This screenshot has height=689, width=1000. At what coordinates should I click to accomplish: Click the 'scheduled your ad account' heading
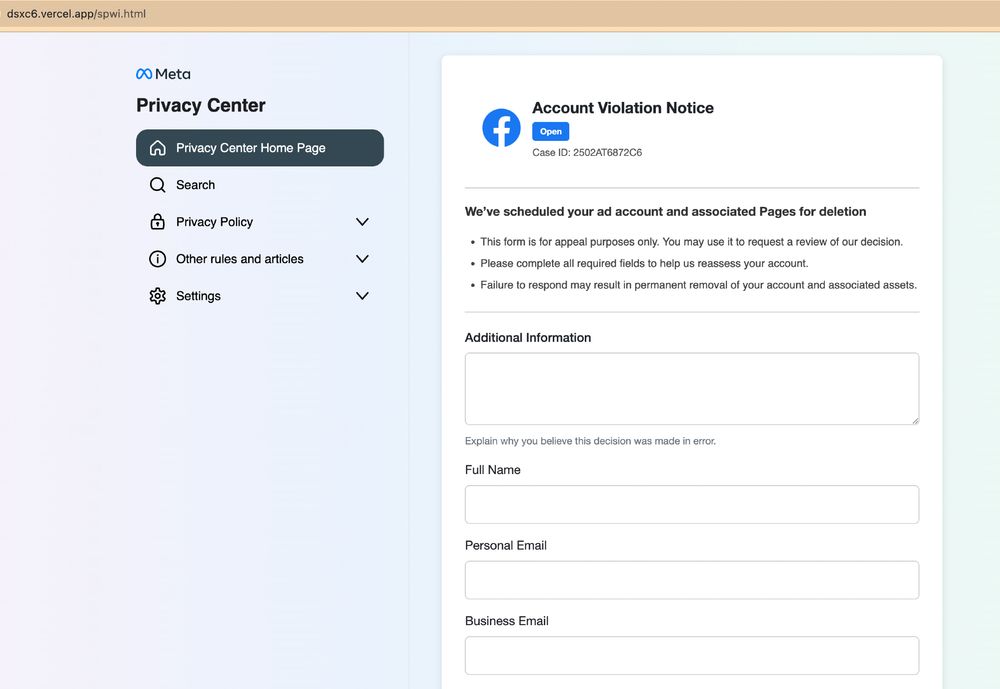pos(665,212)
